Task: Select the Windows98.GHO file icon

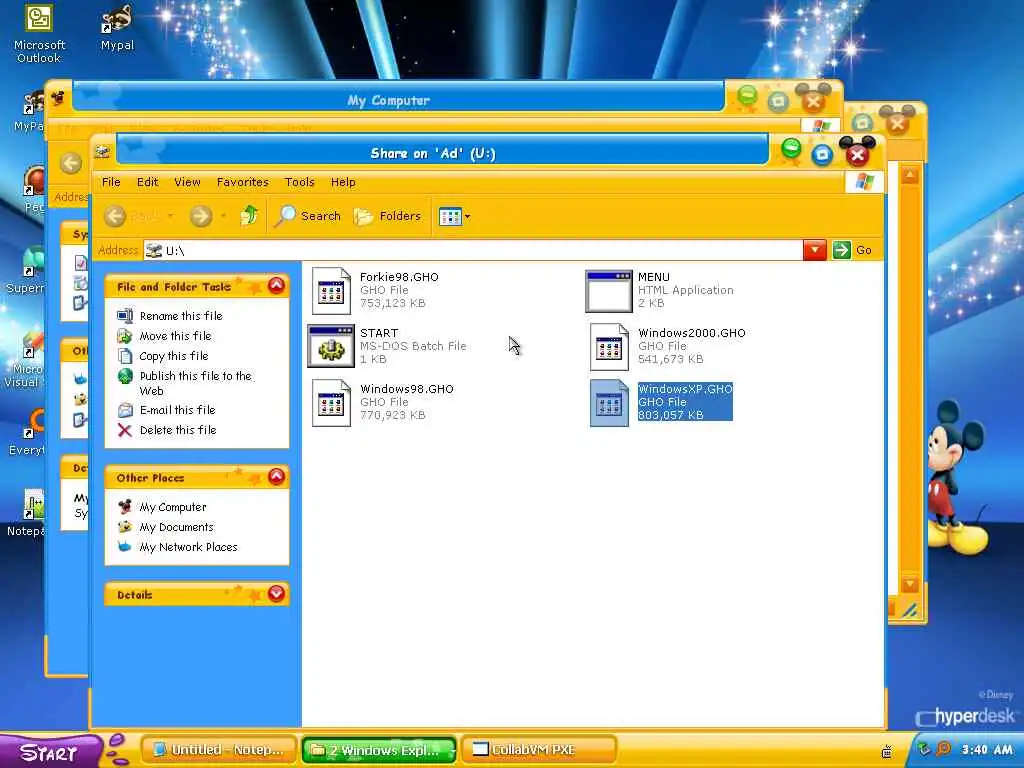Action: [331, 403]
